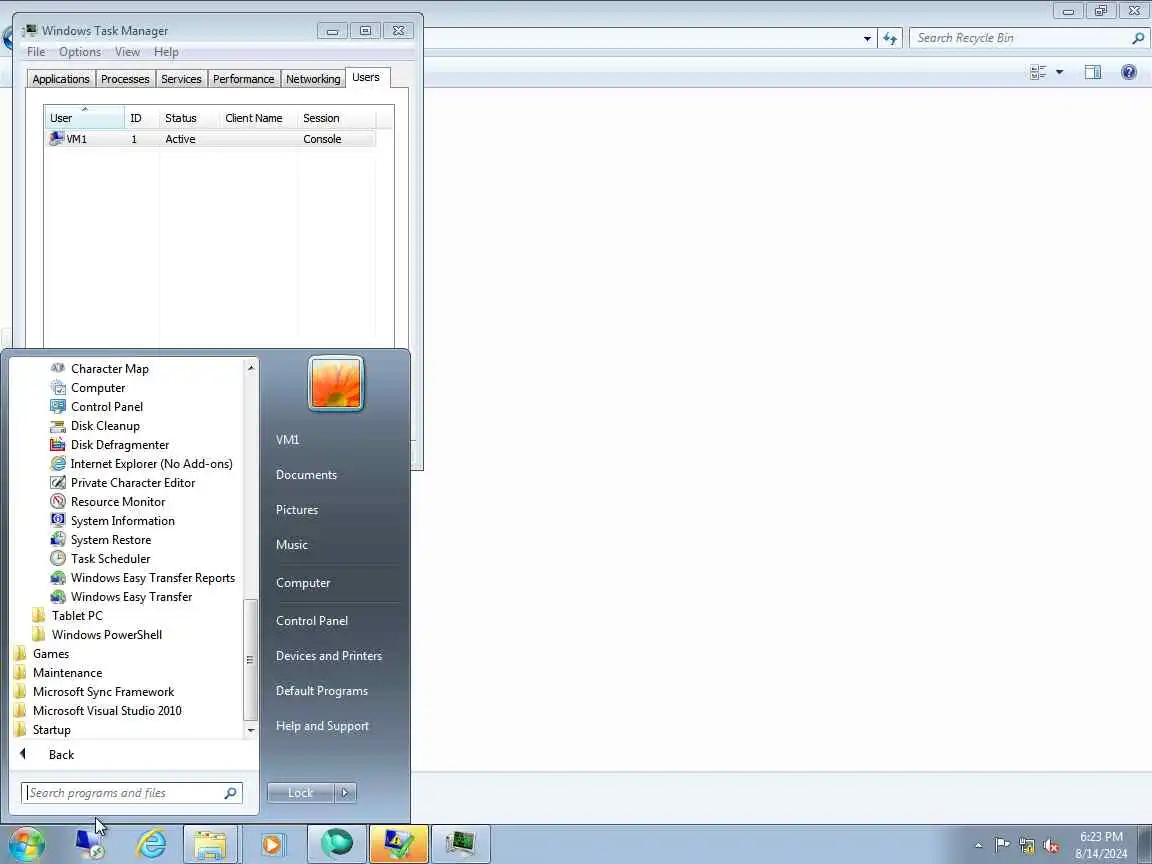Image resolution: width=1152 pixels, height=864 pixels.
Task: Start System Restore
Action: (x=101, y=540)
